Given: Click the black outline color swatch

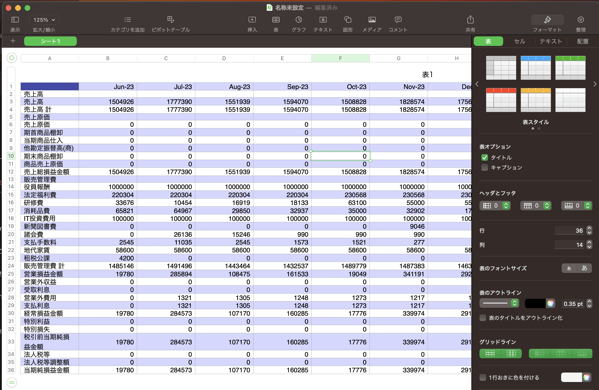Looking at the screenshot, I should tap(535, 303).
